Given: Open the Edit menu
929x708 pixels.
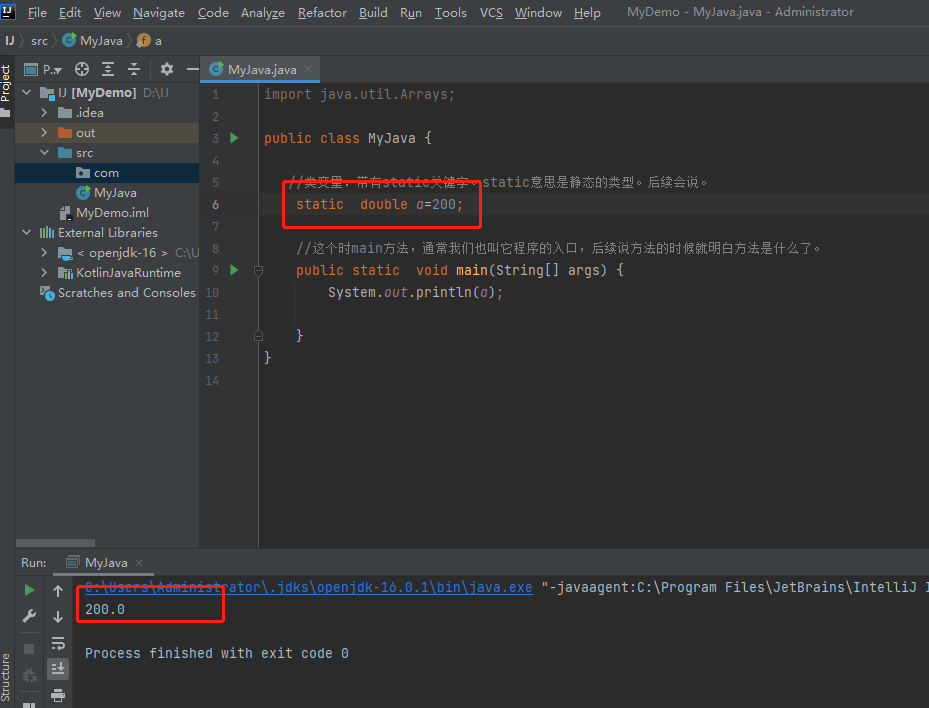Looking at the screenshot, I should click(70, 12).
